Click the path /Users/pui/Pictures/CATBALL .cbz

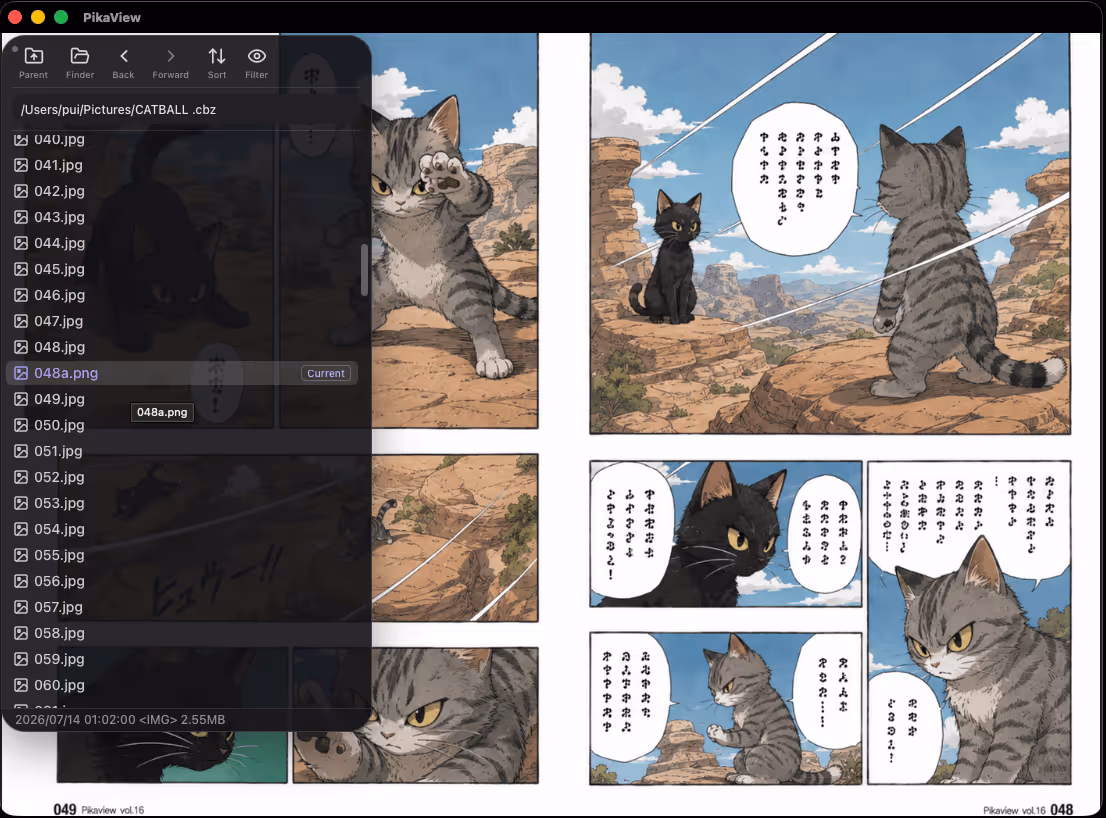[x=118, y=109]
